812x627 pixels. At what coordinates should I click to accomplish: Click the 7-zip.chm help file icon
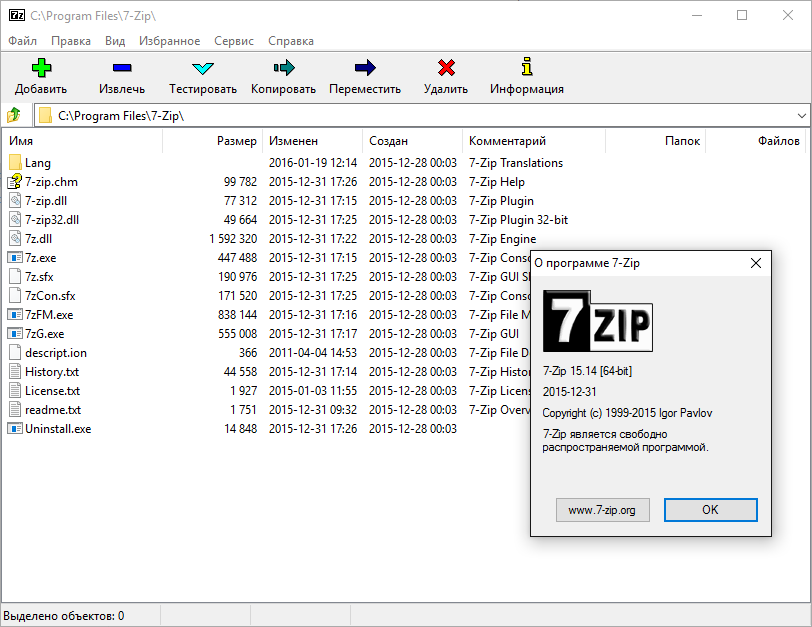coord(15,182)
